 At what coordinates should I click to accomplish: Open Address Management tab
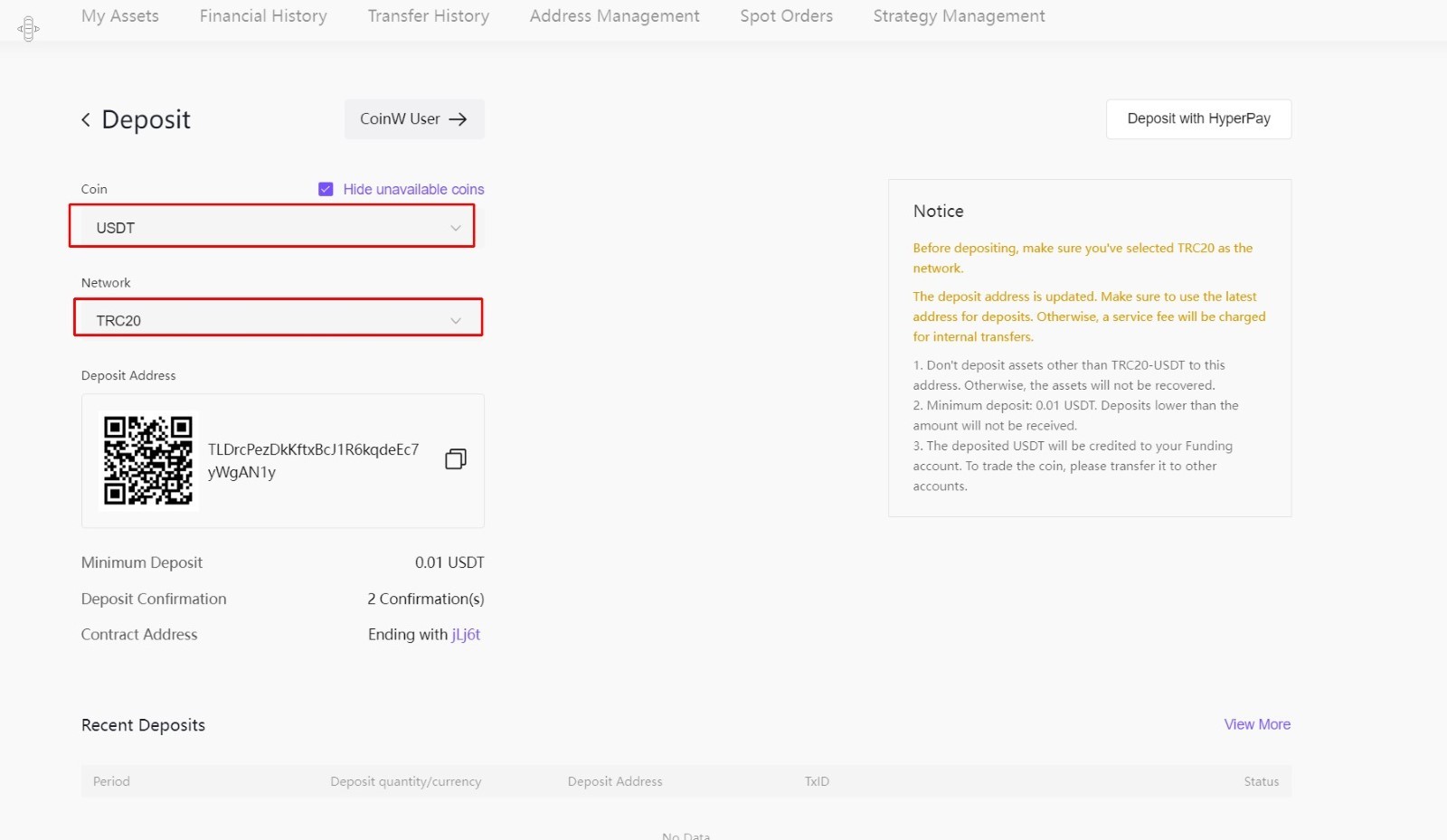(614, 16)
